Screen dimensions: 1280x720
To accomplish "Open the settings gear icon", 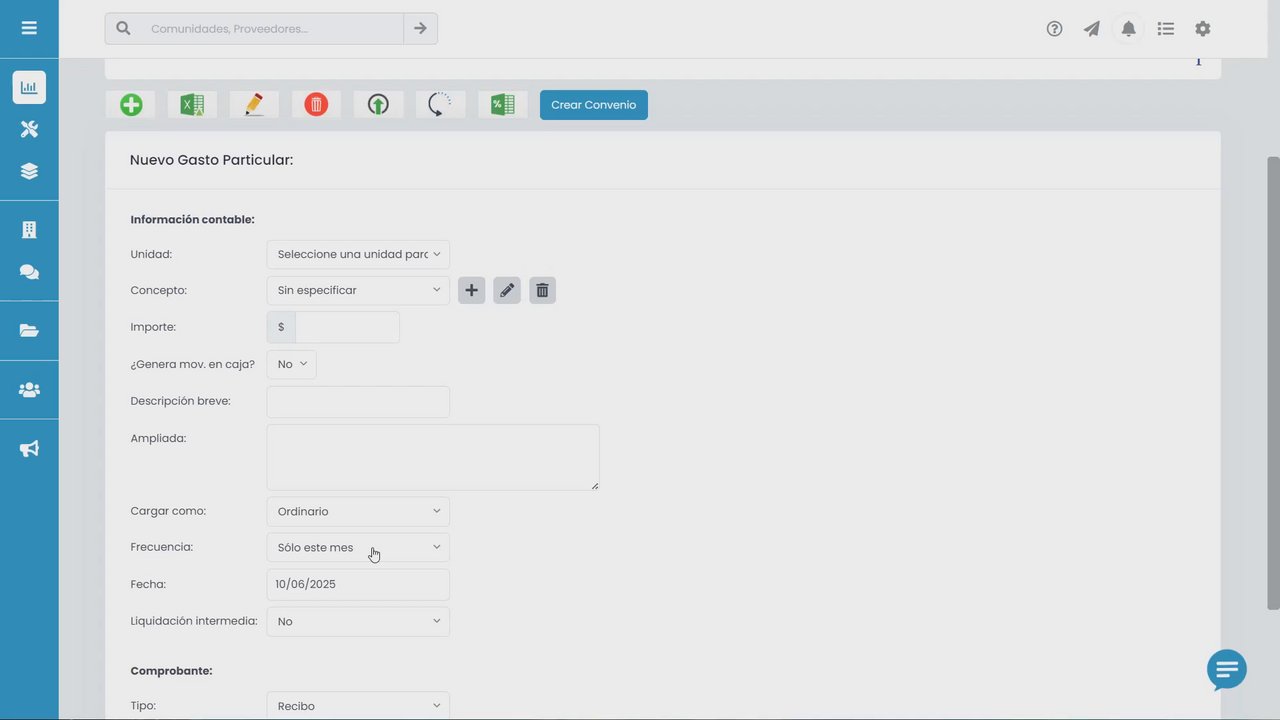I will (1203, 29).
